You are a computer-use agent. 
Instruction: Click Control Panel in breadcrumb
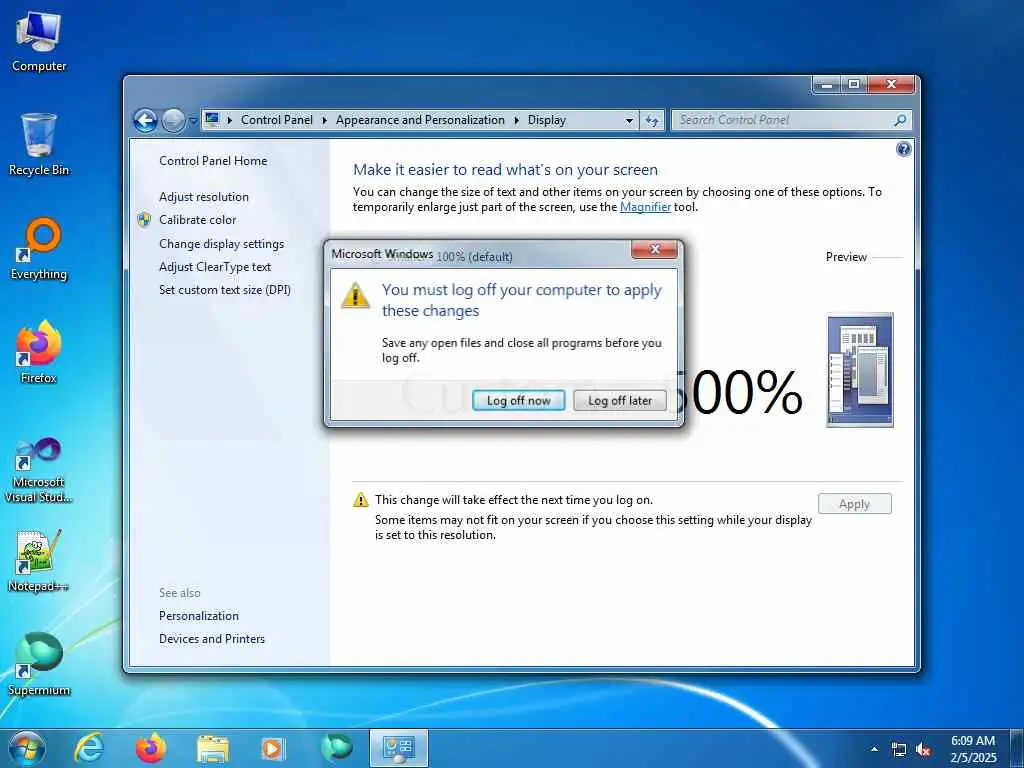coord(277,120)
